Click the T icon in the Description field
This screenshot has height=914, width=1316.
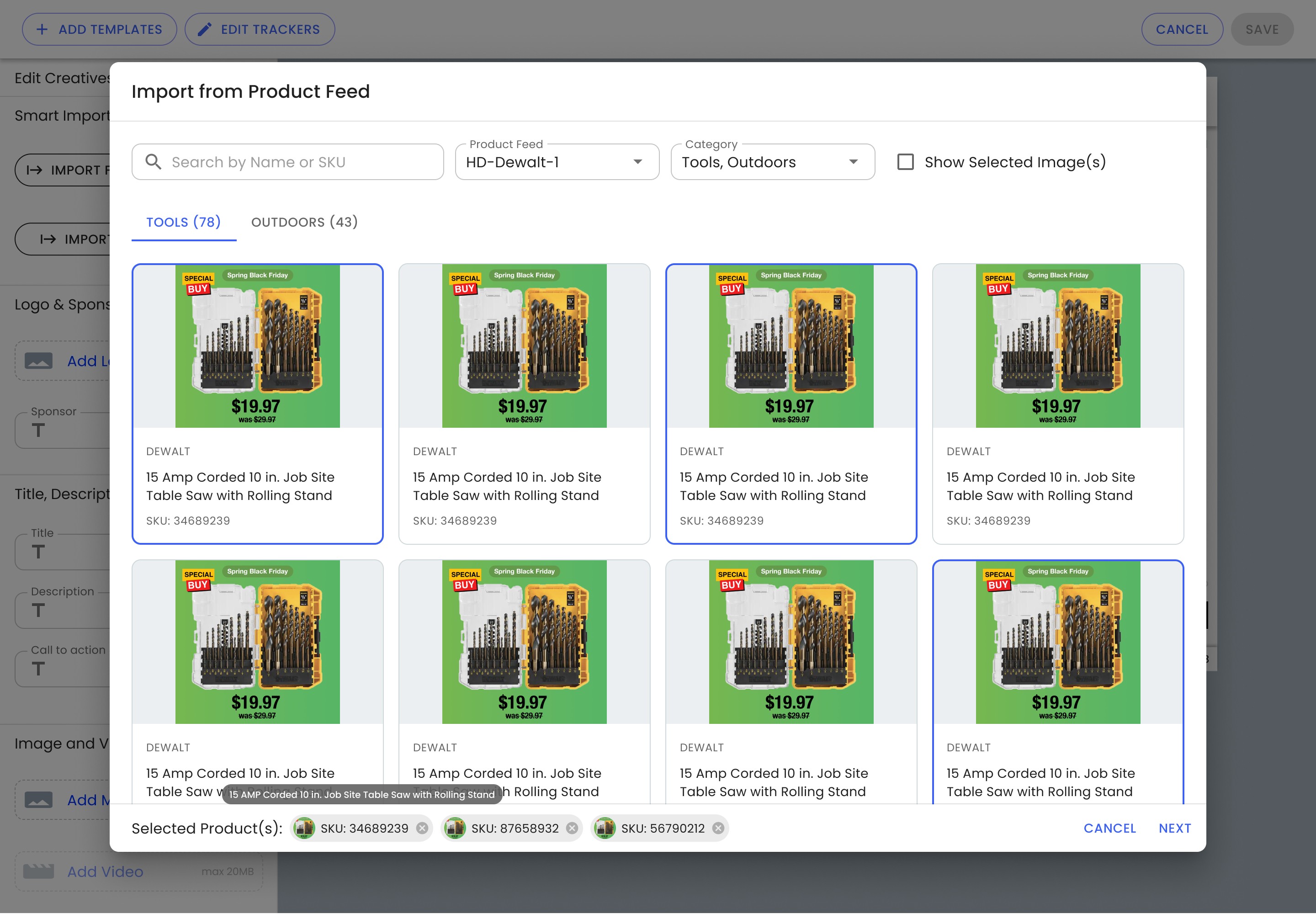tap(38, 610)
